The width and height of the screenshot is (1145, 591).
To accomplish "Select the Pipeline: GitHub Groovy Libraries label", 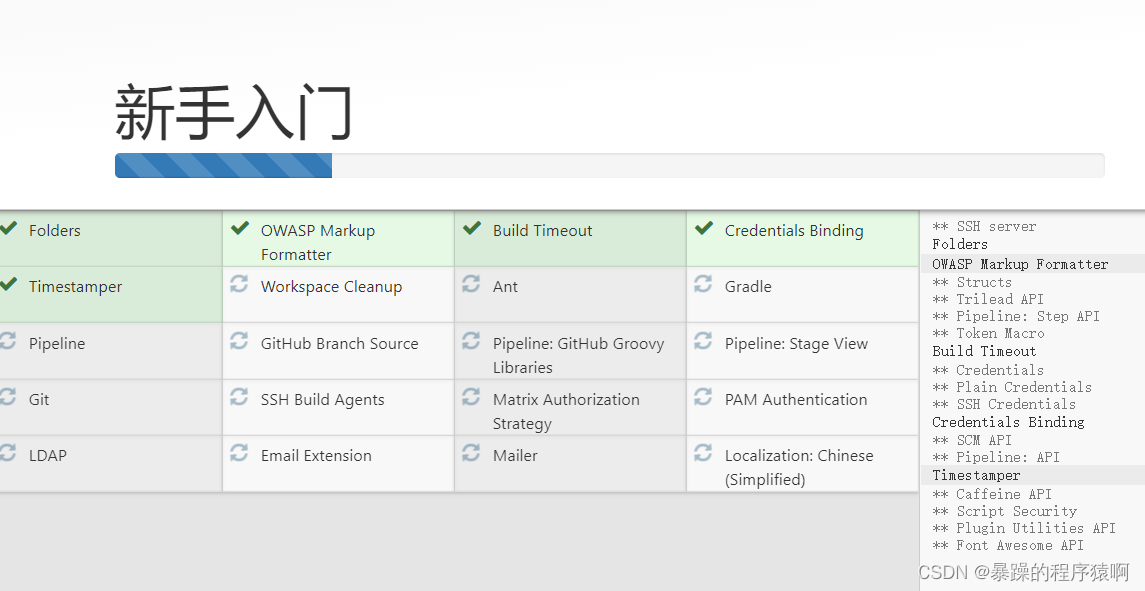I will point(578,355).
